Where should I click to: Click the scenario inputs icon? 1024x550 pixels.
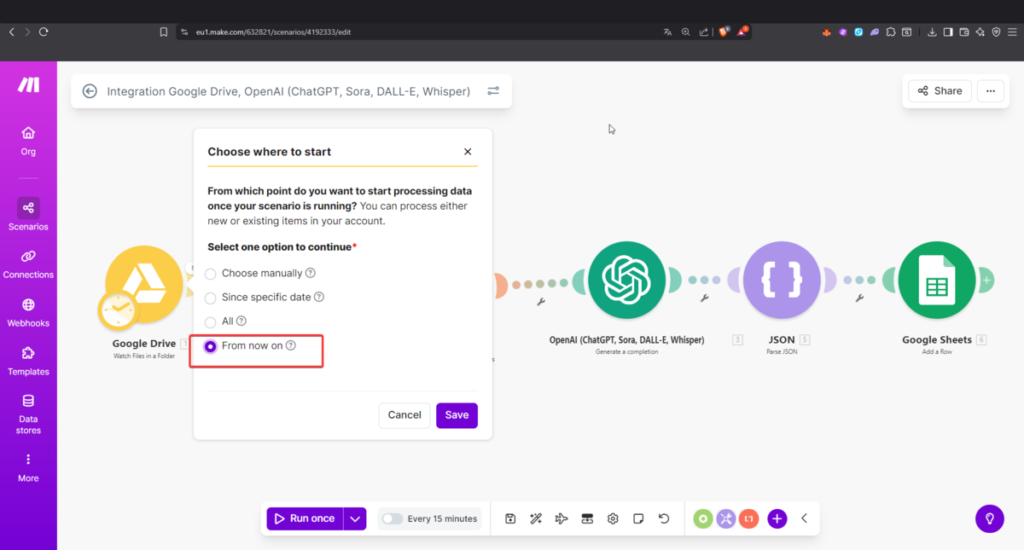(587, 519)
